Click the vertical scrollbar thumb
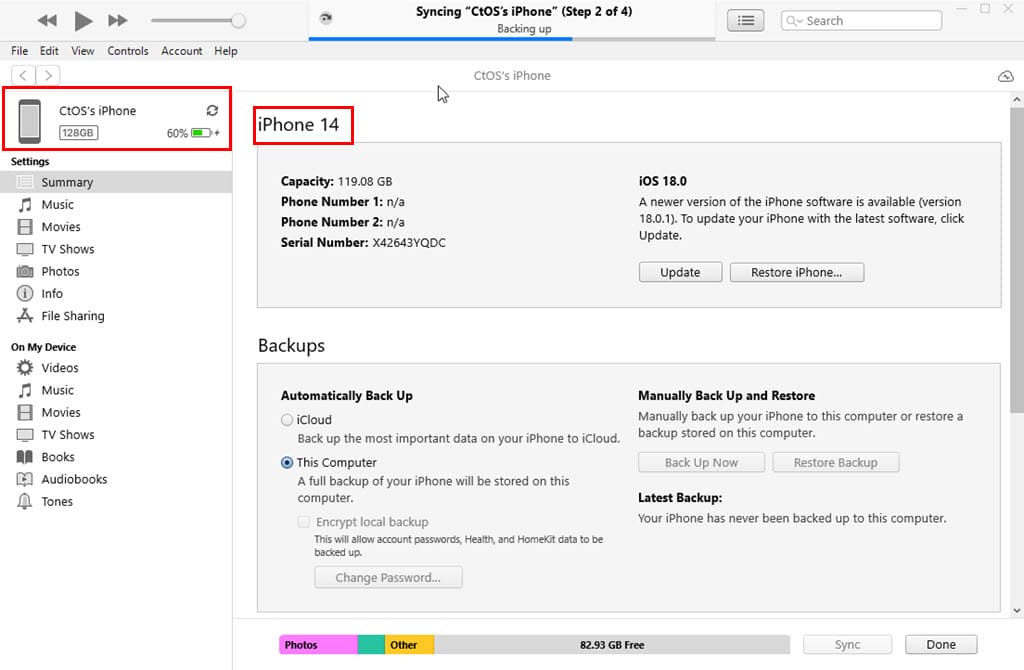1024x670 pixels. pyautogui.click(x=1016, y=260)
